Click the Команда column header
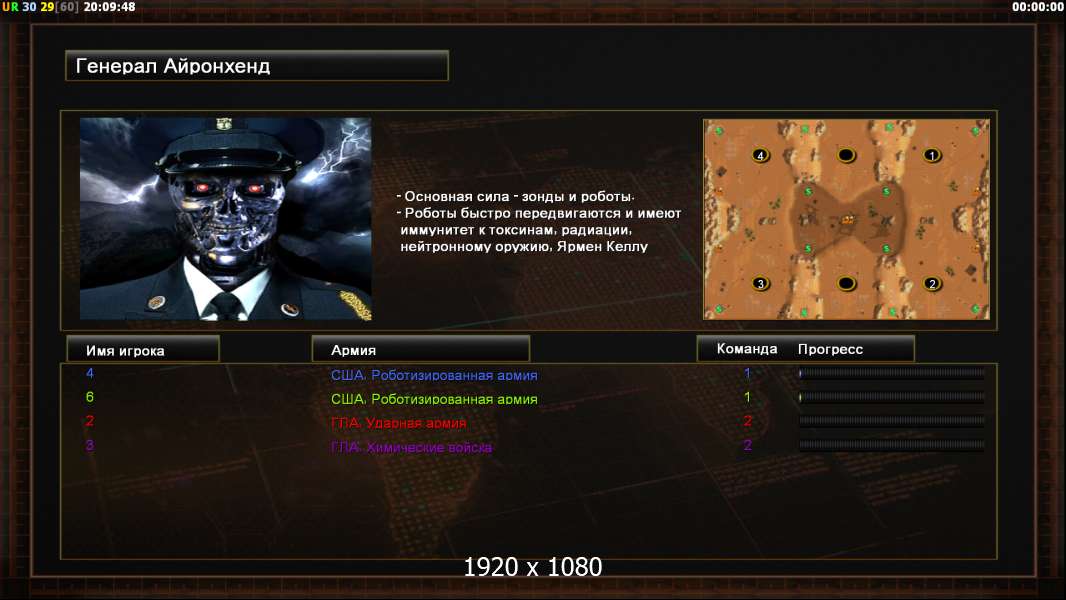 (746, 349)
